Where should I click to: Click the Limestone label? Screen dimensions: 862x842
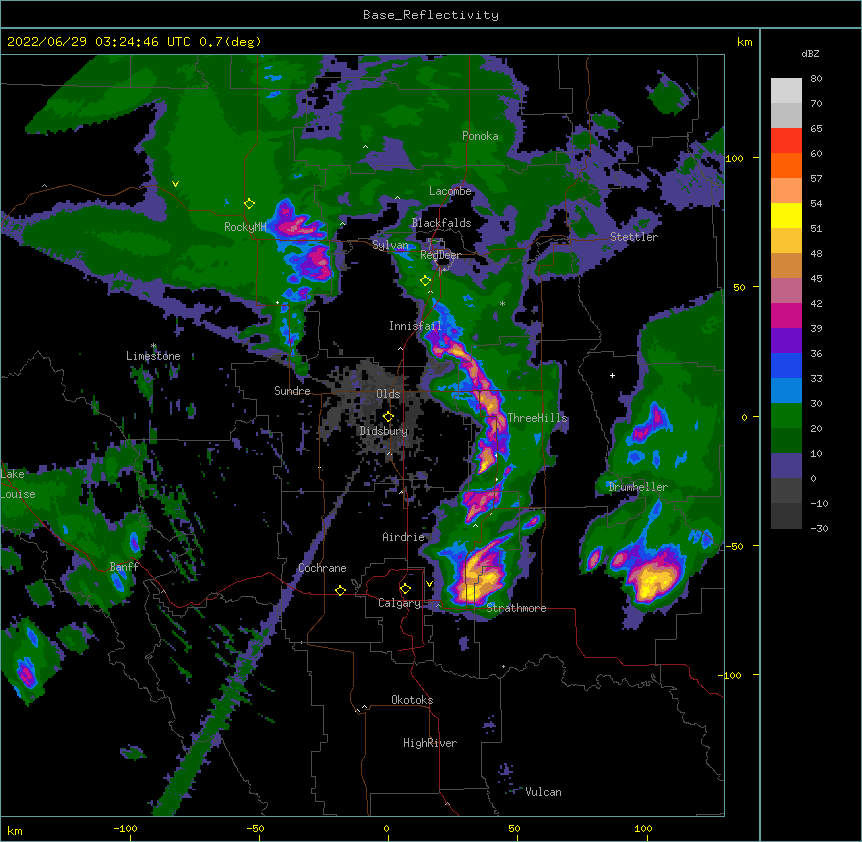[x=153, y=356]
